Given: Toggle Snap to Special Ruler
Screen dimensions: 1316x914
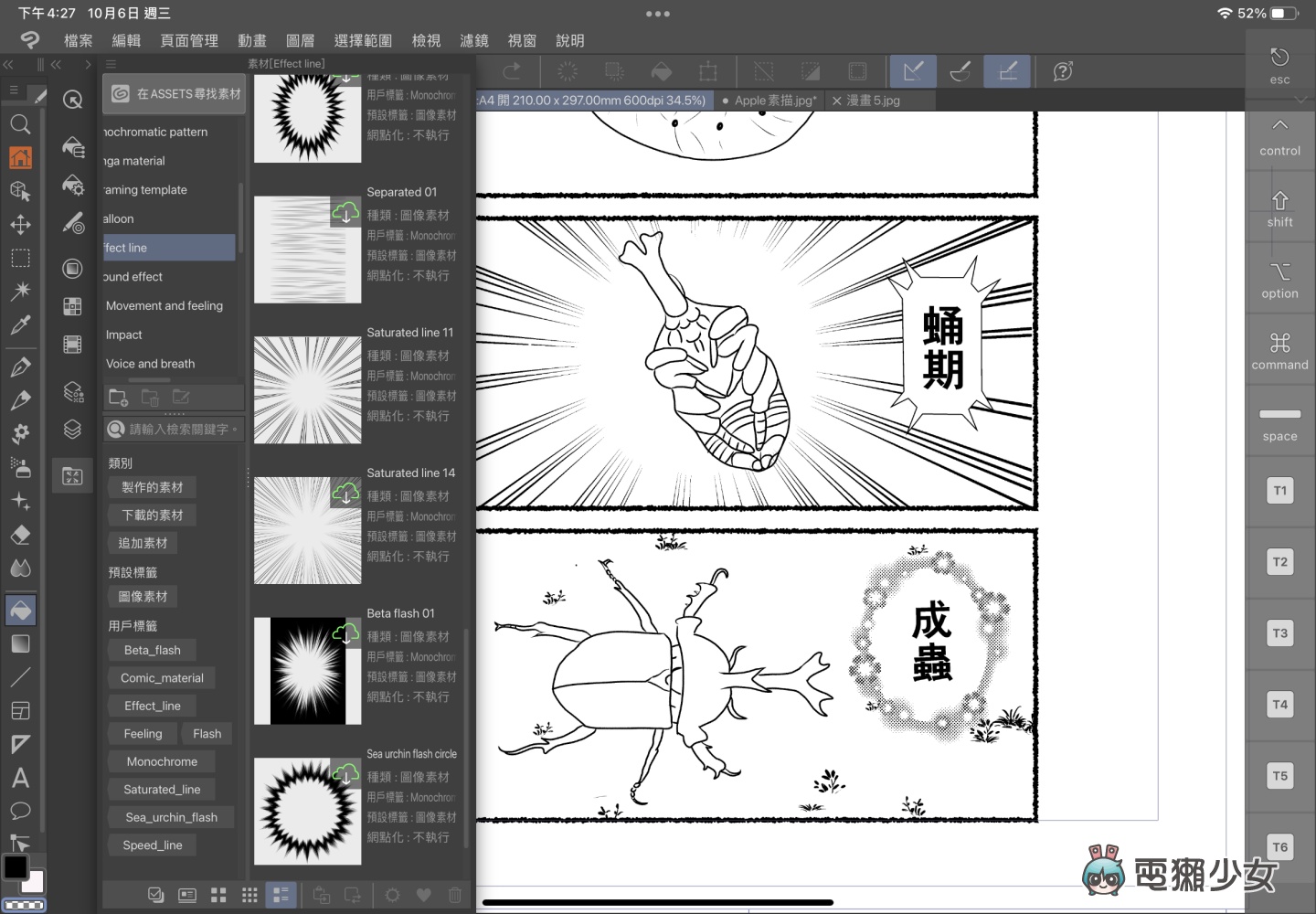Looking at the screenshot, I should [x=960, y=71].
